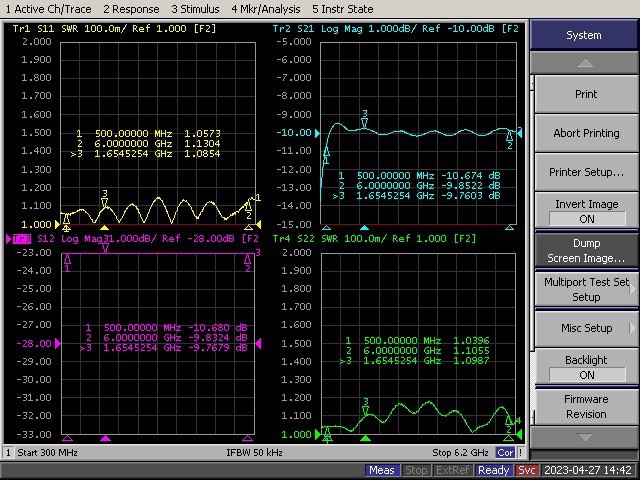Click channel 1 indicator box

tap(8, 453)
